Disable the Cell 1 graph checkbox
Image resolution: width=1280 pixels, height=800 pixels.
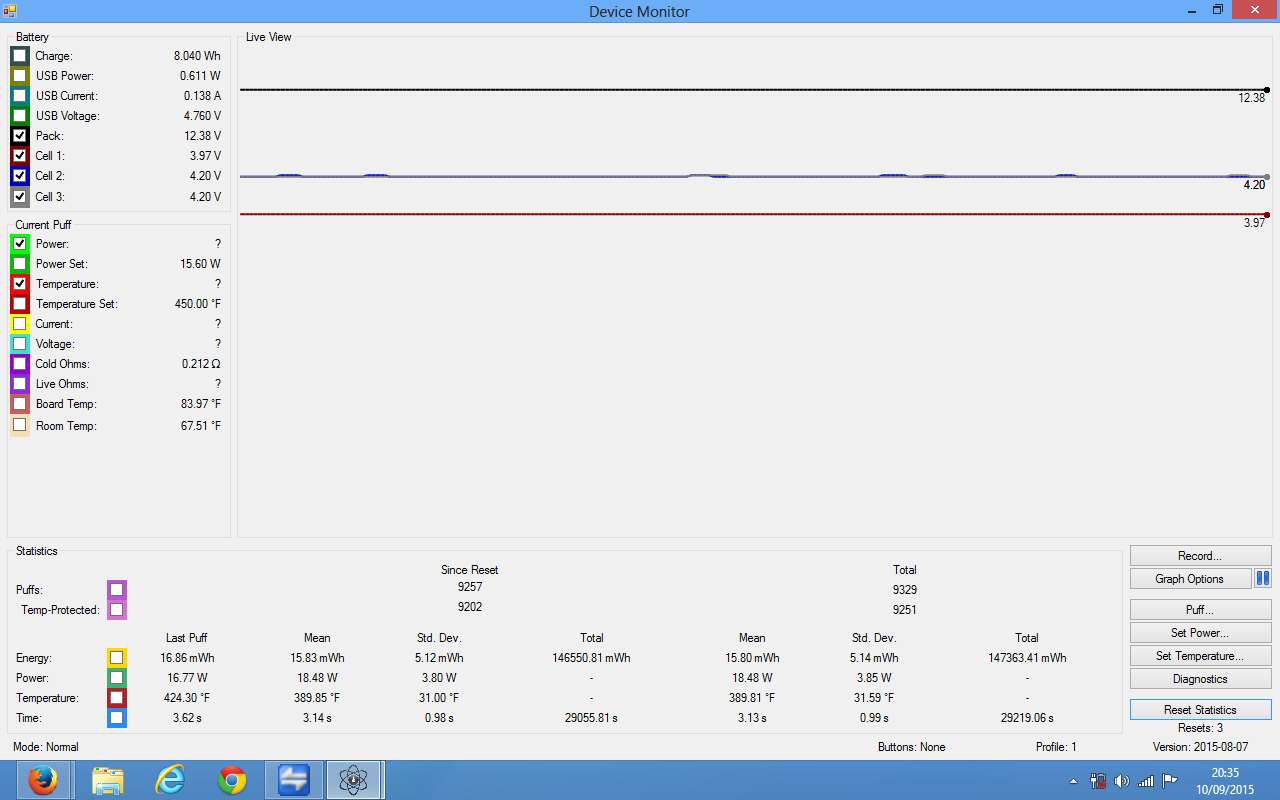coord(20,156)
